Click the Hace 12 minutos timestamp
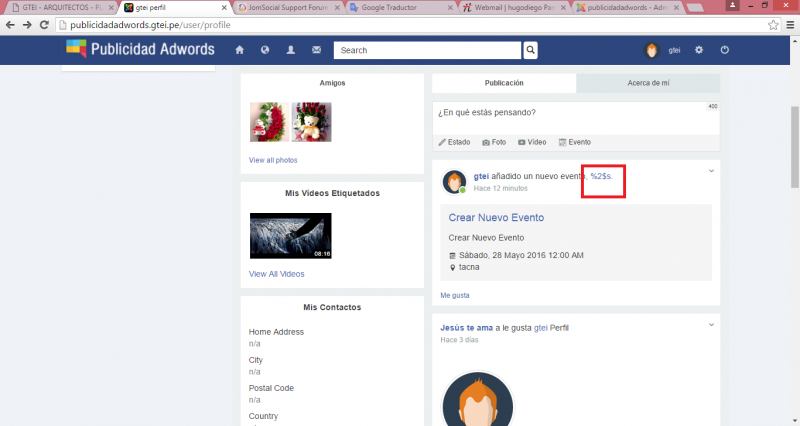 tap(501, 189)
